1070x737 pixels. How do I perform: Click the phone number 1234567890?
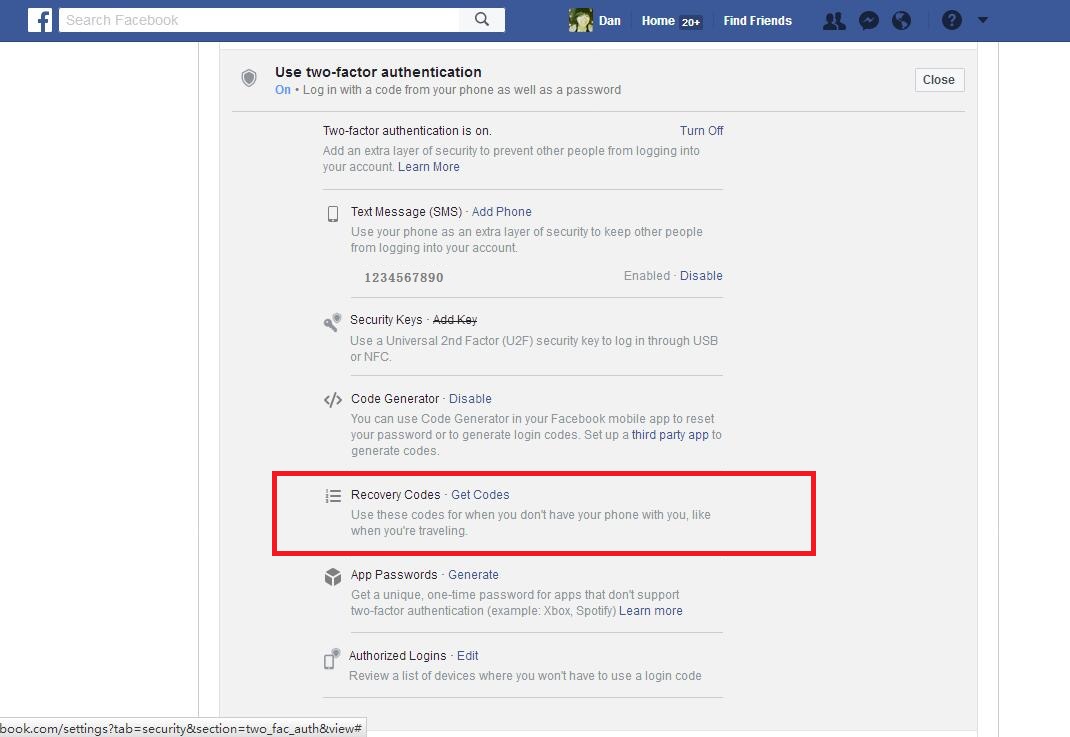(404, 278)
